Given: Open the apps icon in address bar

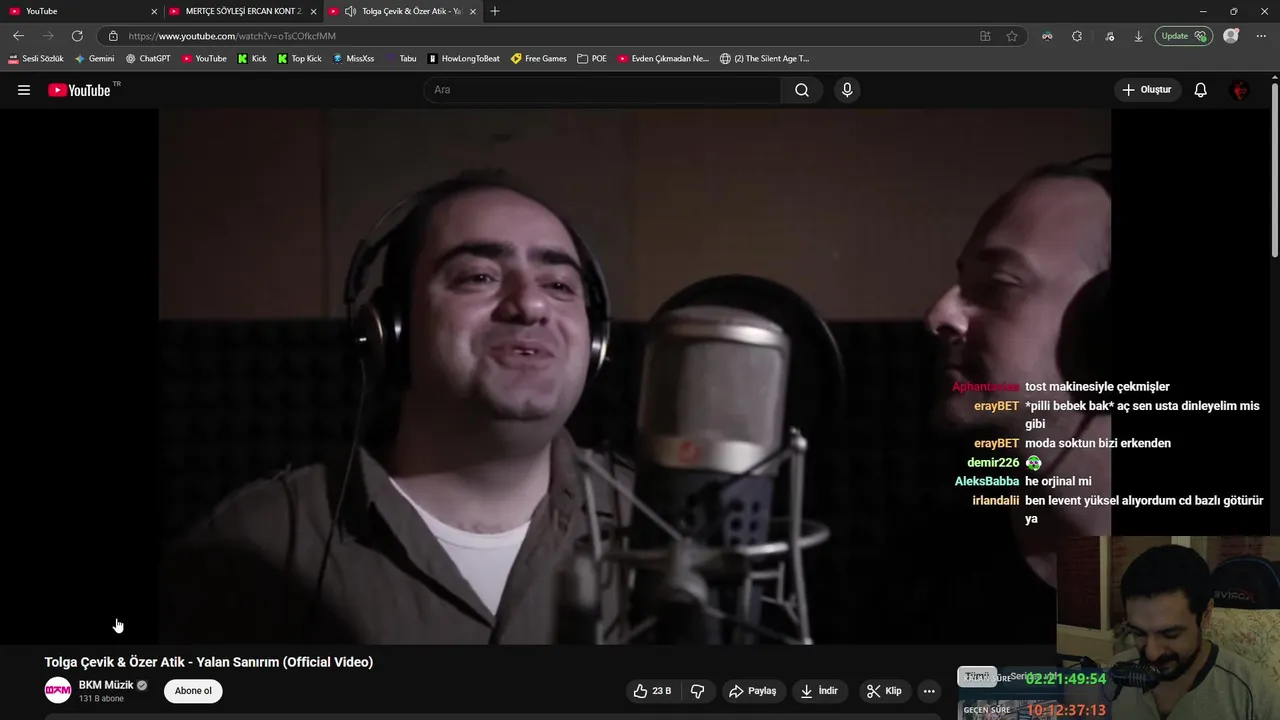Looking at the screenshot, I should (985, 36).
